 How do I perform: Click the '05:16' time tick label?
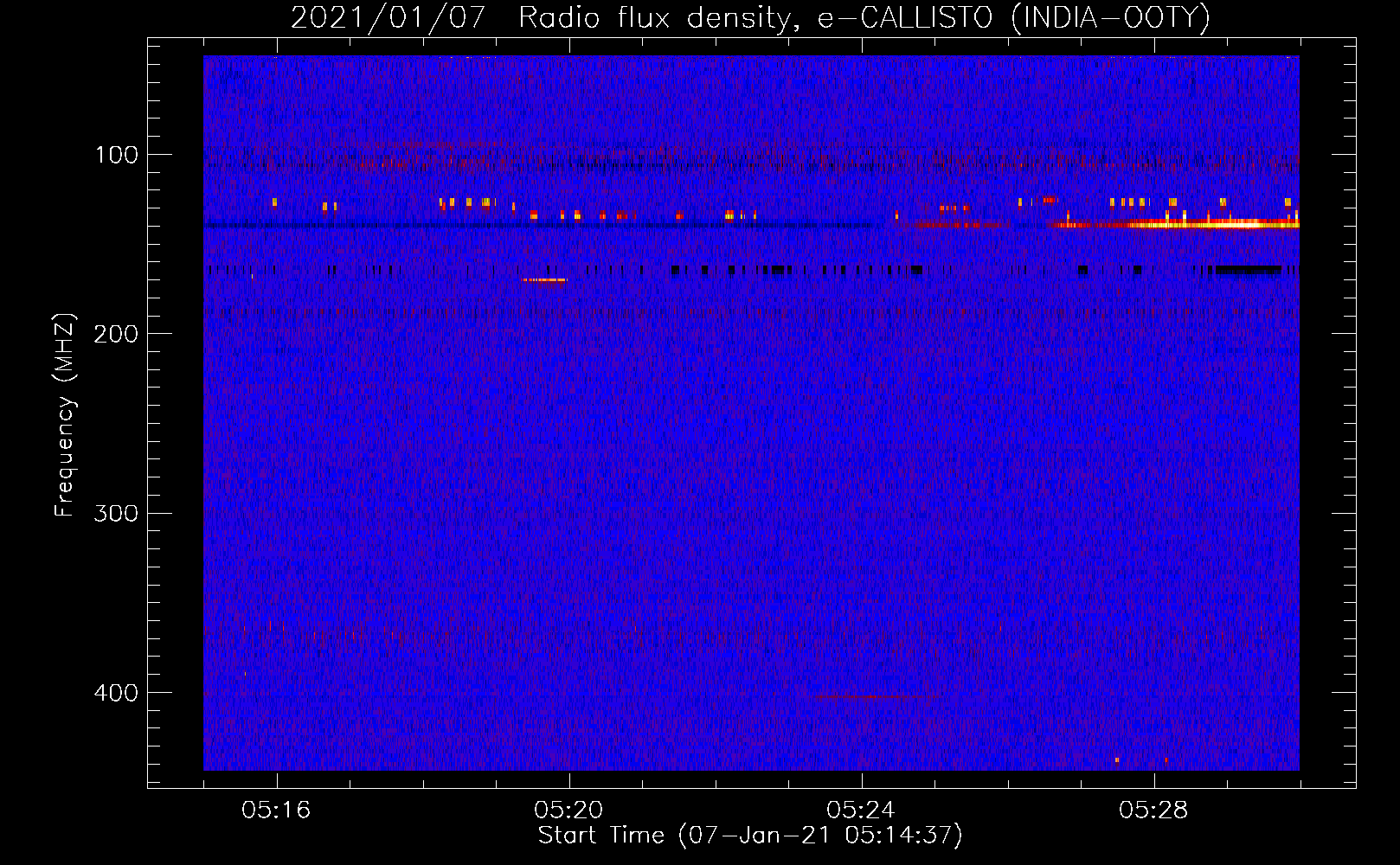[276, 810]
